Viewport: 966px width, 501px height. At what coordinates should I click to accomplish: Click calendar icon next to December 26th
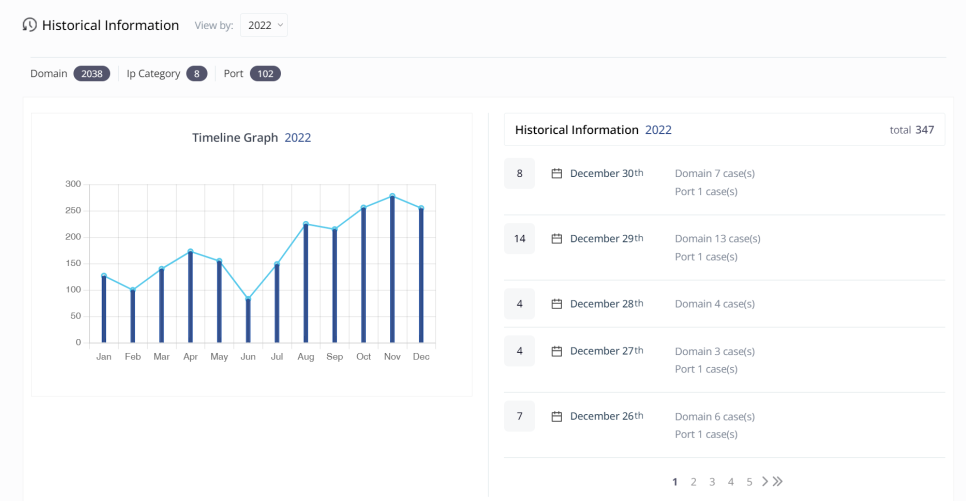pyautogui.click(x=556, y=417)
